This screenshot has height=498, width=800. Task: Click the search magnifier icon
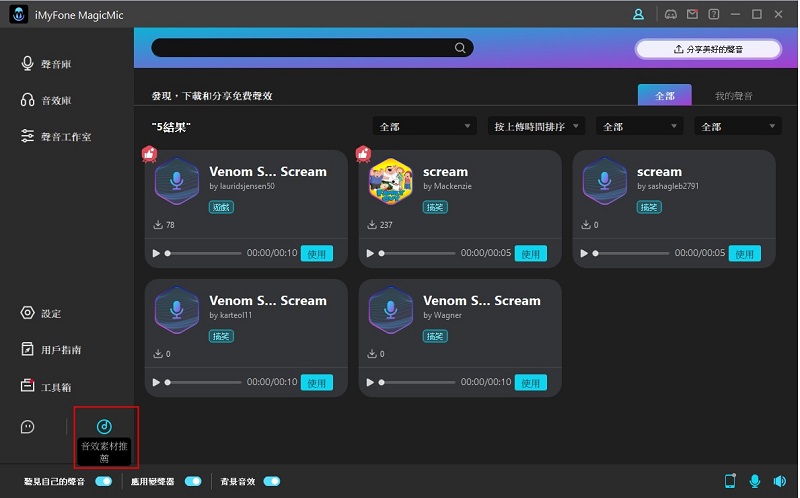point(460,48)
